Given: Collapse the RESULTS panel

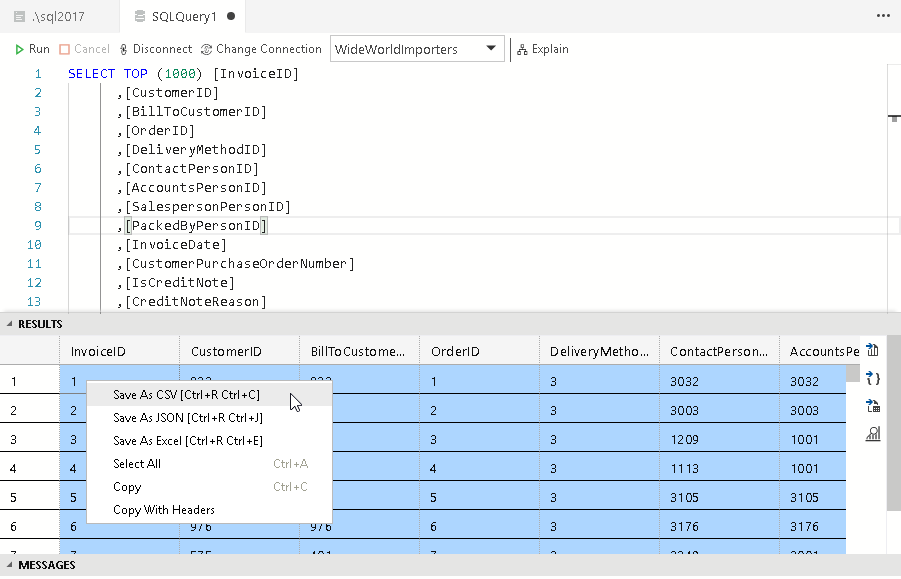Looking at the screenshot, I should (x=40, y=324).
